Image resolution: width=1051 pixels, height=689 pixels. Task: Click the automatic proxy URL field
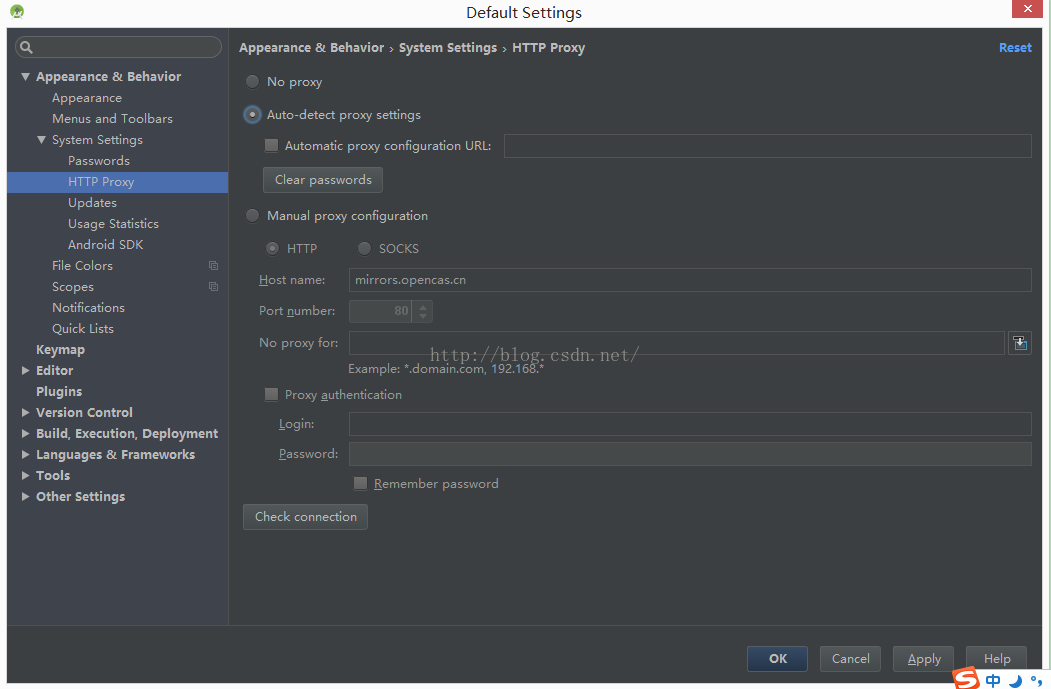point(767,146)
